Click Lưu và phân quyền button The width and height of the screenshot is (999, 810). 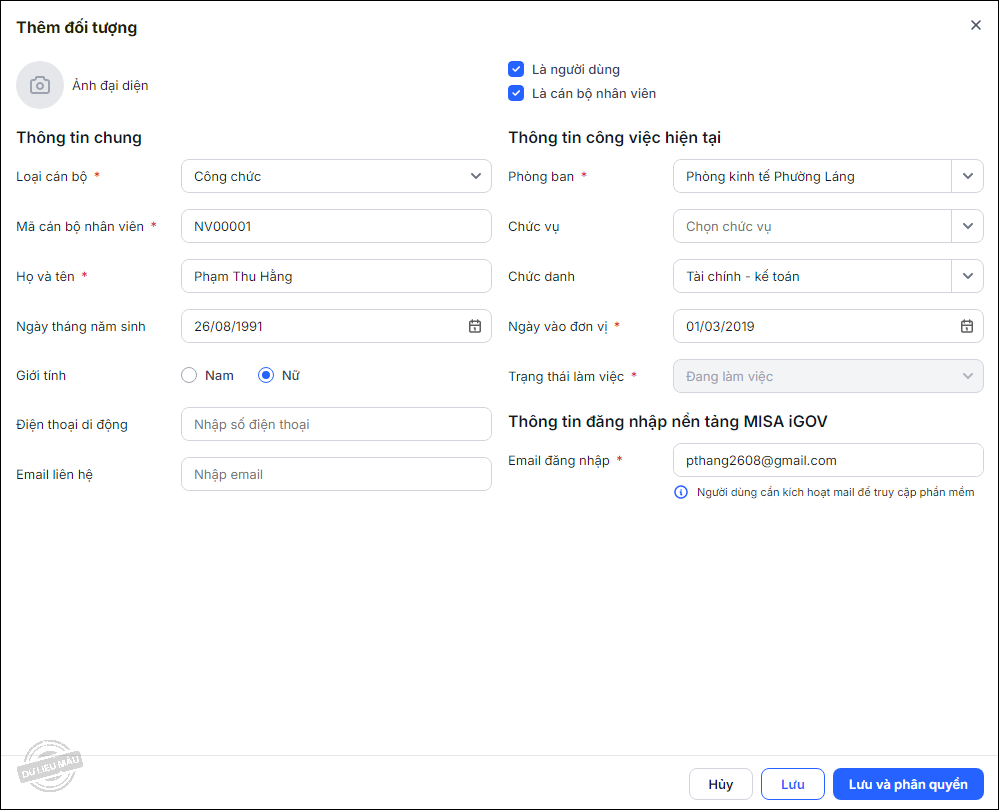tap(907, 784)
